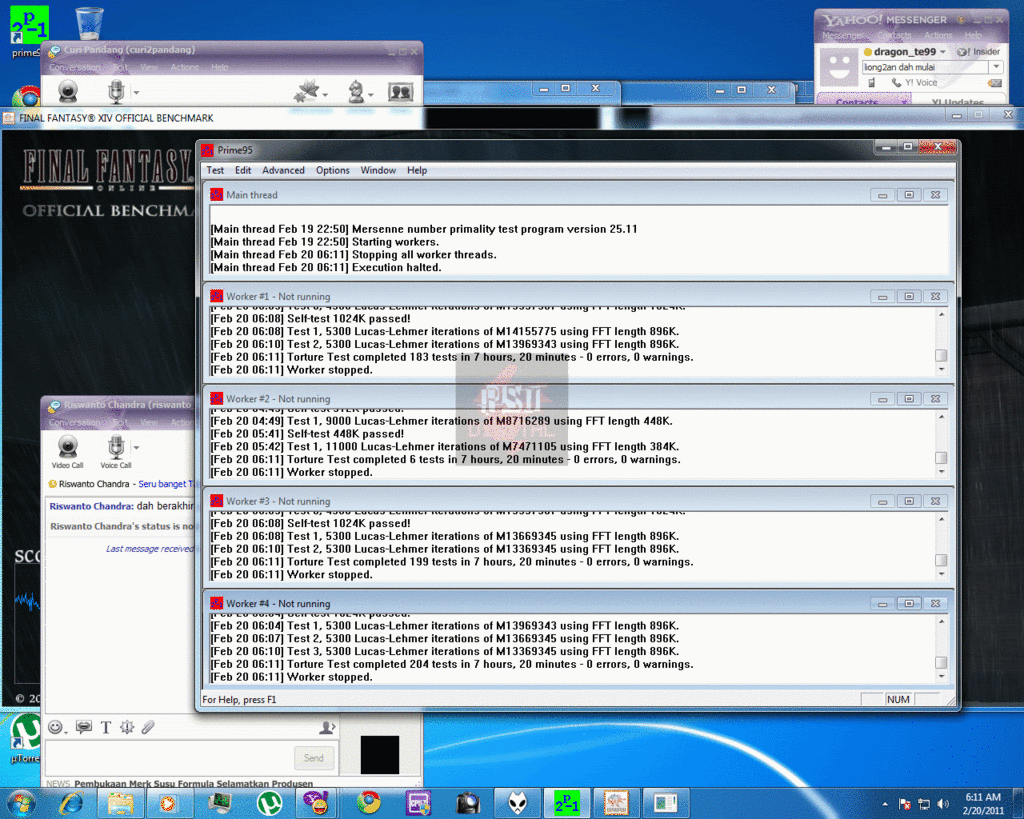Open uTorrent from the taskbar
1024x819 pixels.
[269, 803]
